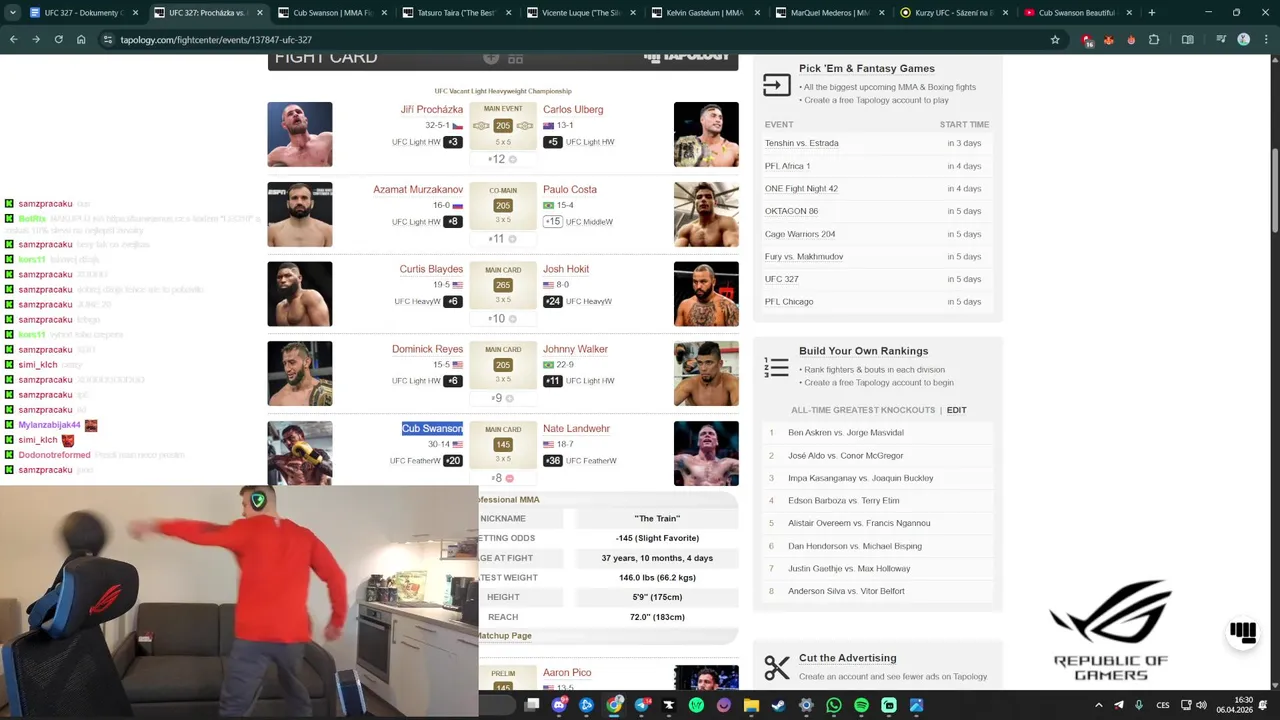Open 'Fury vs. Makhmudov' event
The height and width of the screenshot is (720, 1280).
pyautogui.click(x=804, y=257)
